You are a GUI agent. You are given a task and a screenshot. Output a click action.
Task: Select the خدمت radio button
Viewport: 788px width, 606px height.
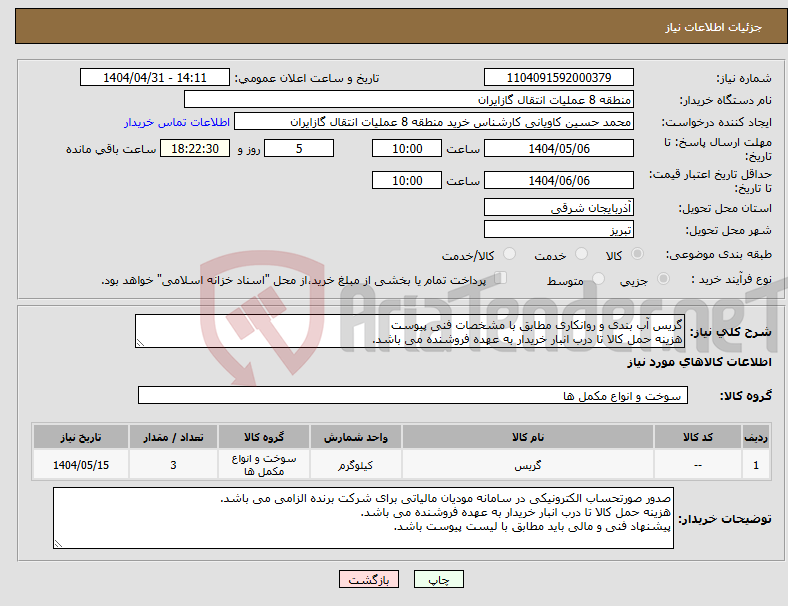click(x=581, y=254)
